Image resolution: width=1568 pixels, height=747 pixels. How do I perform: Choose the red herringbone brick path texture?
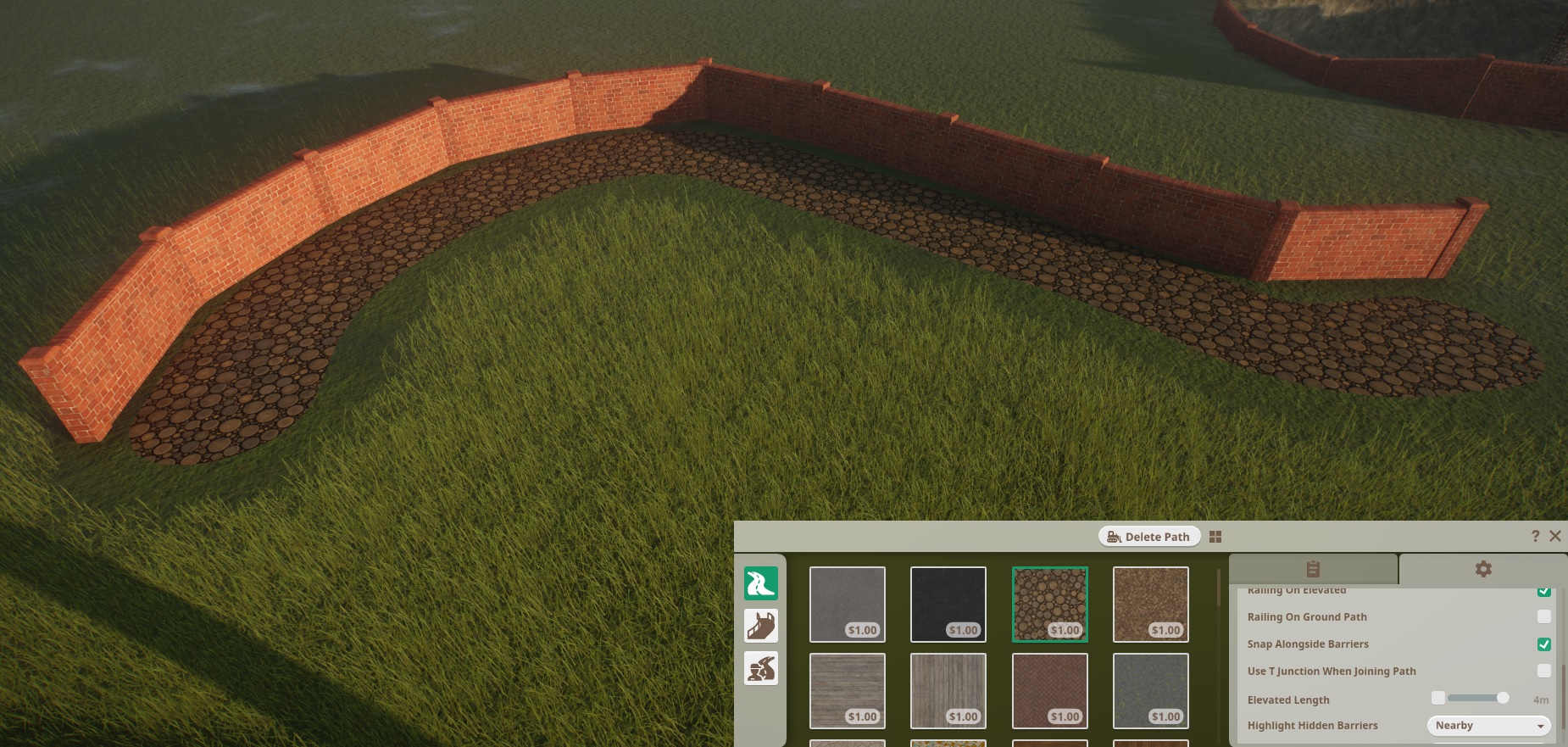(1050, 691)
